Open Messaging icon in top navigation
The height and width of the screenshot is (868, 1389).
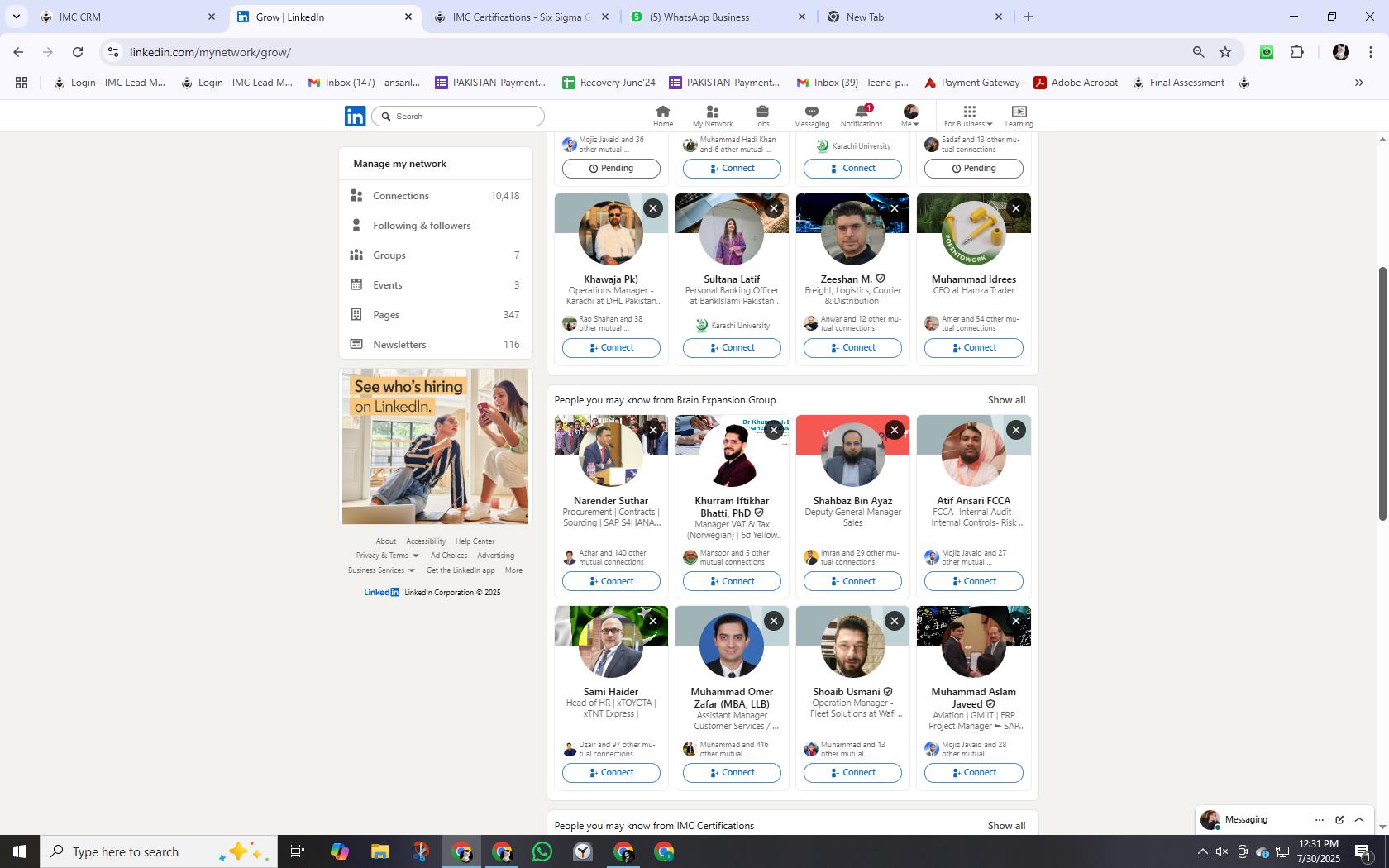[811, 116]
